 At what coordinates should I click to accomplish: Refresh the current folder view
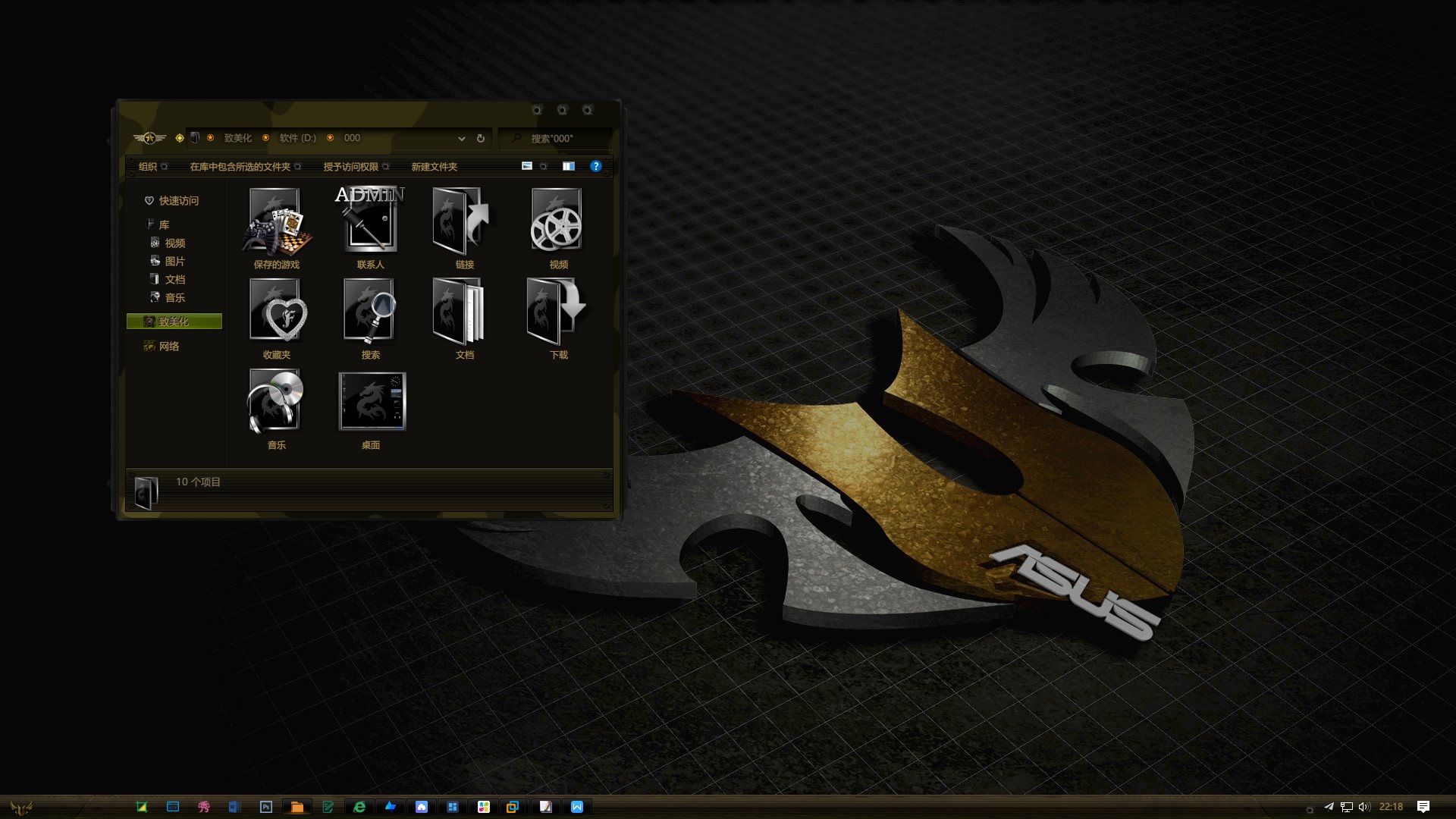tap(480, 138)
